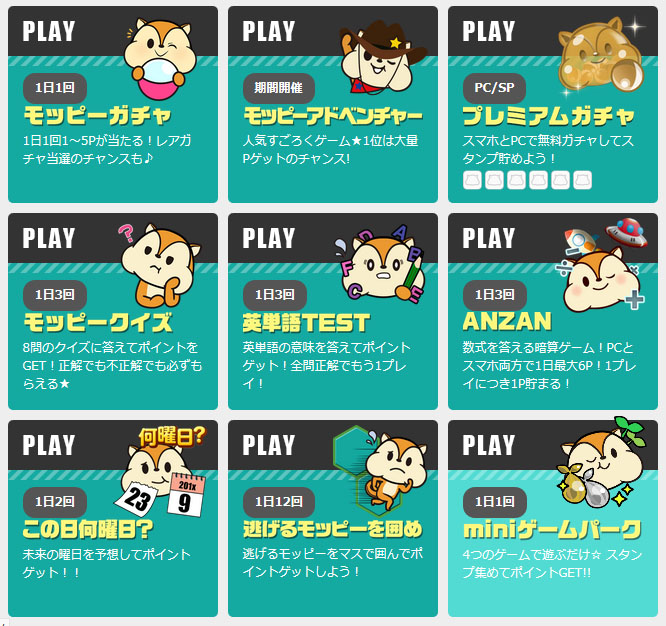Launch the ANZAN mental math game
The height and width of the screenshot is (626, 666).
[x=507, y=321]
